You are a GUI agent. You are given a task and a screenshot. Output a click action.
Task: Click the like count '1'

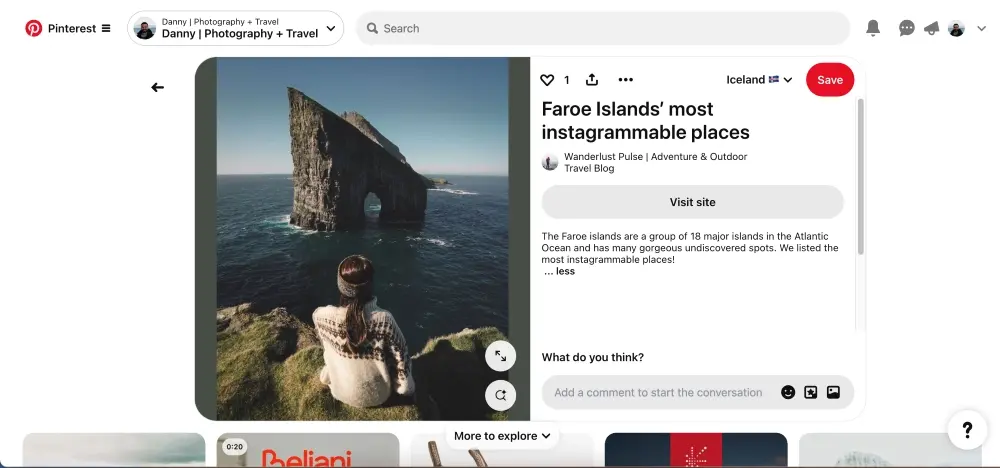pos(566,80)
